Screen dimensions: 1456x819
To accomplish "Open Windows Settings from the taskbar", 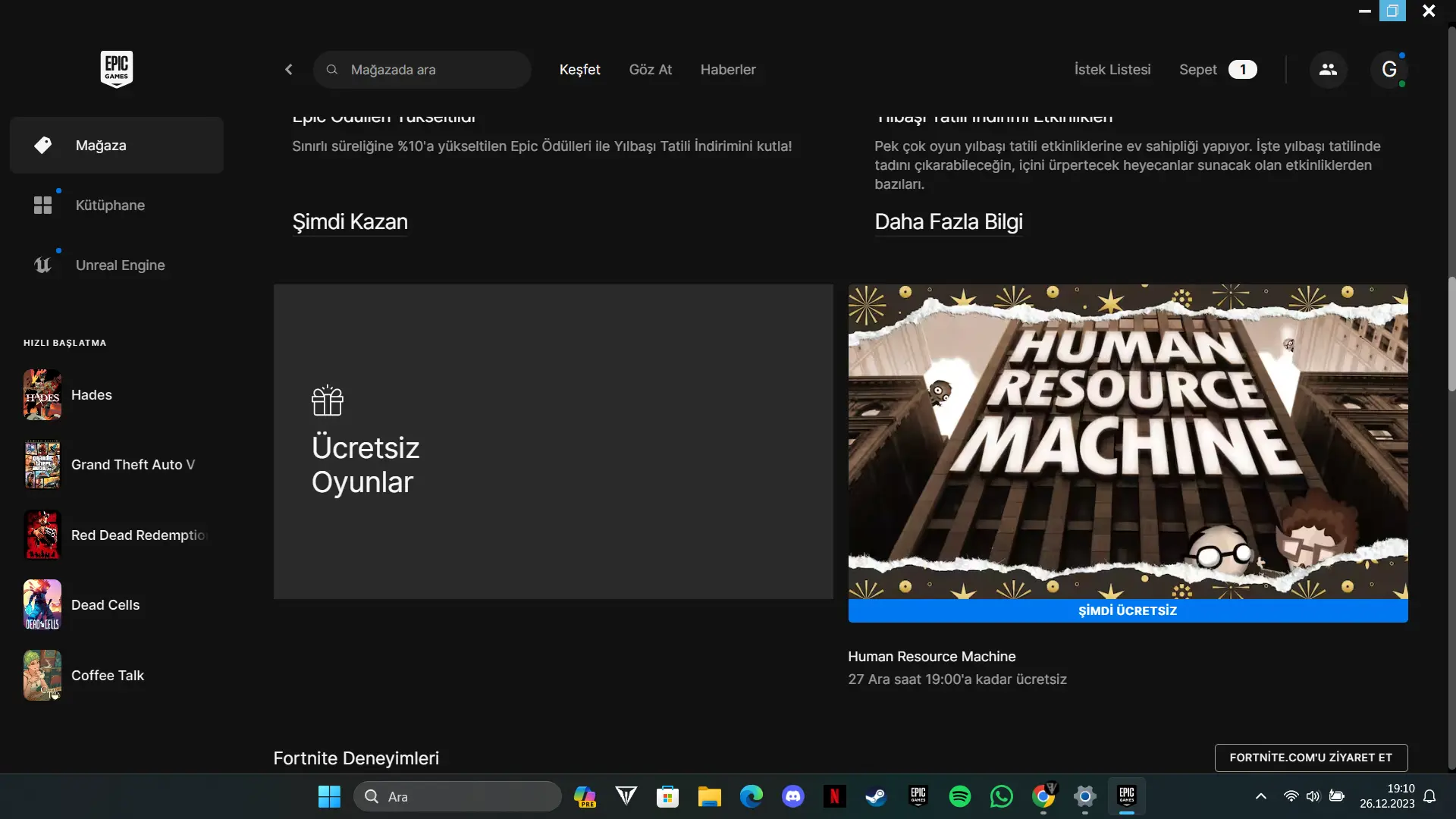I will (1085, 796).
